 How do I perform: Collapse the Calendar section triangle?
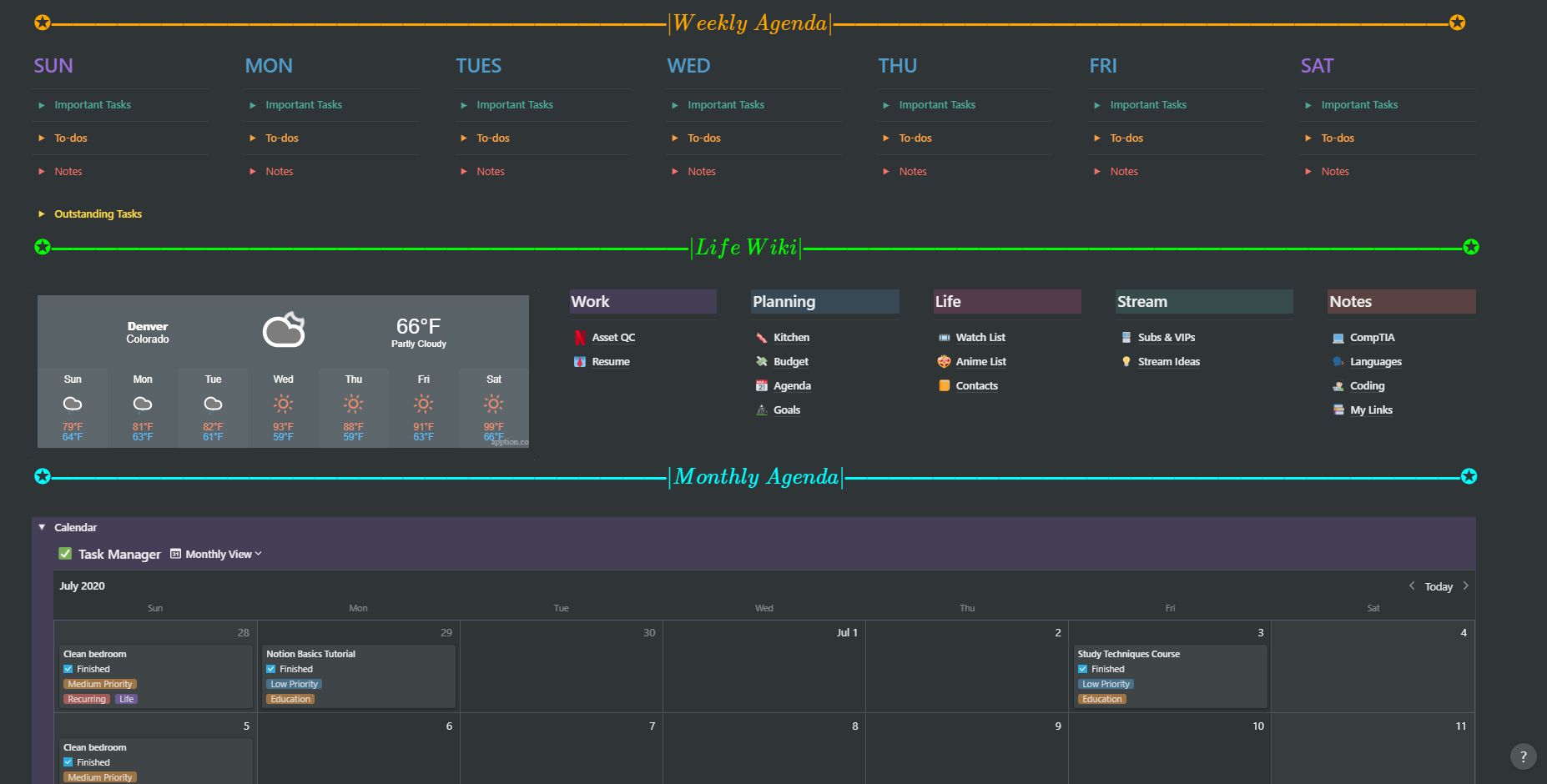click(42, 527)
